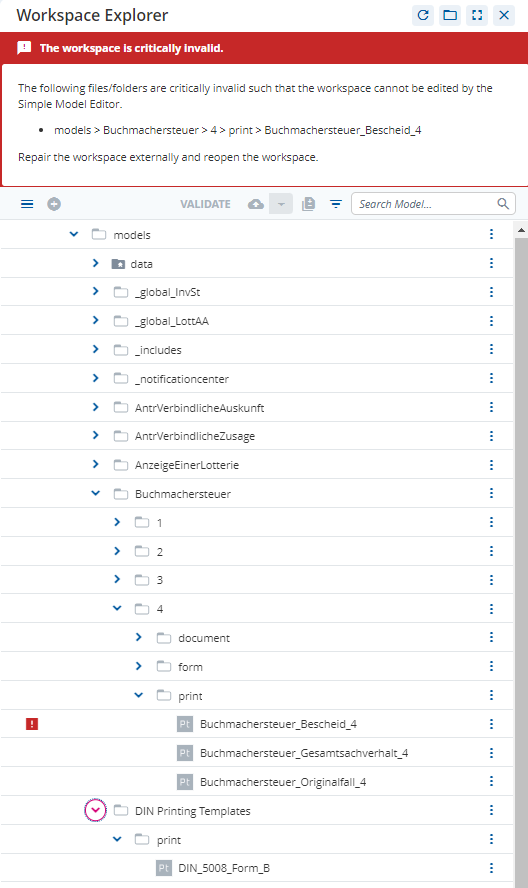Click the VALIDATE button

[x=205, y=204]
